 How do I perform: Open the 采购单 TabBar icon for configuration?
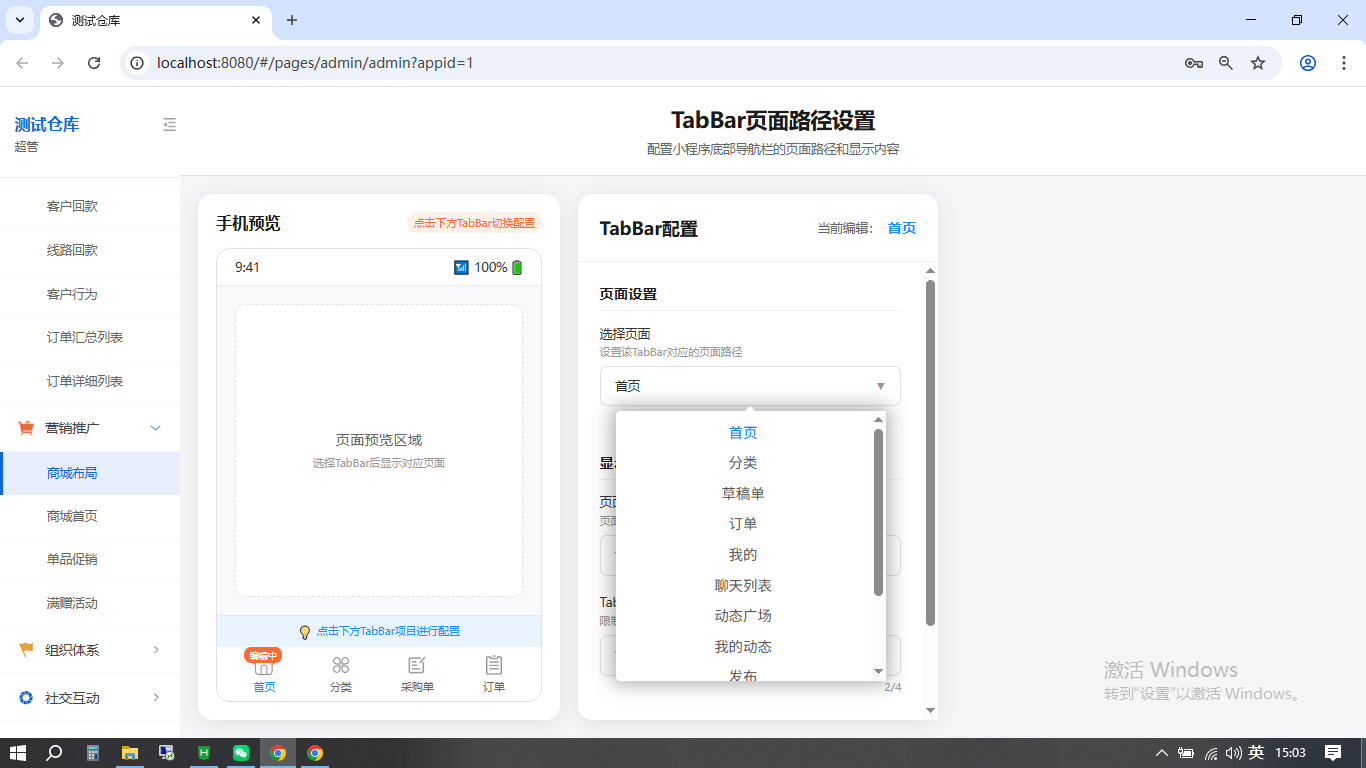coord(417,663)
